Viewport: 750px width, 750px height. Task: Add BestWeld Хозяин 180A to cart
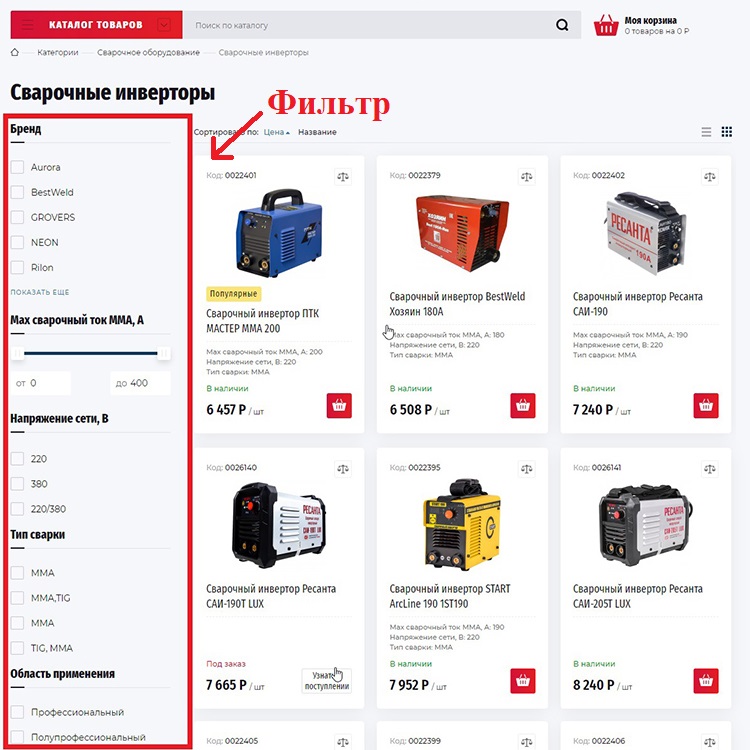pyautogui.click(x=523, y=406)
